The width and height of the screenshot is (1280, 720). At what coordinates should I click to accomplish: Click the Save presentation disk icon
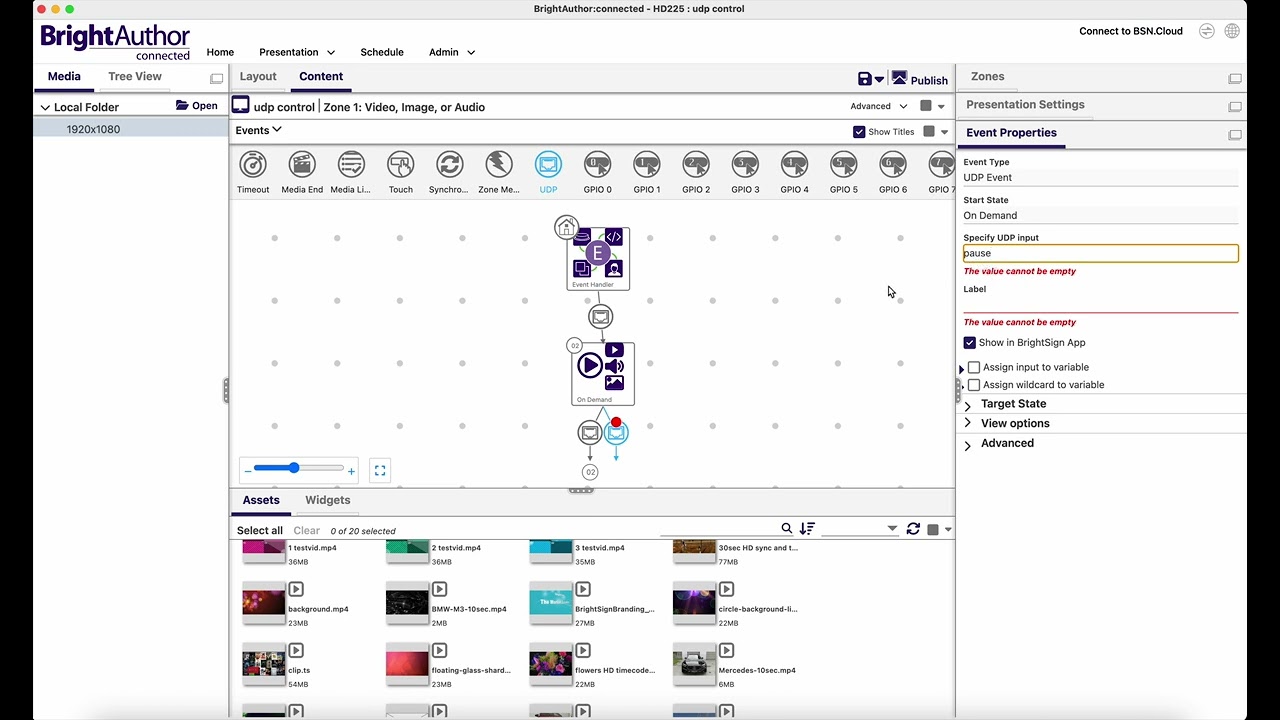[x=865, y=79]
